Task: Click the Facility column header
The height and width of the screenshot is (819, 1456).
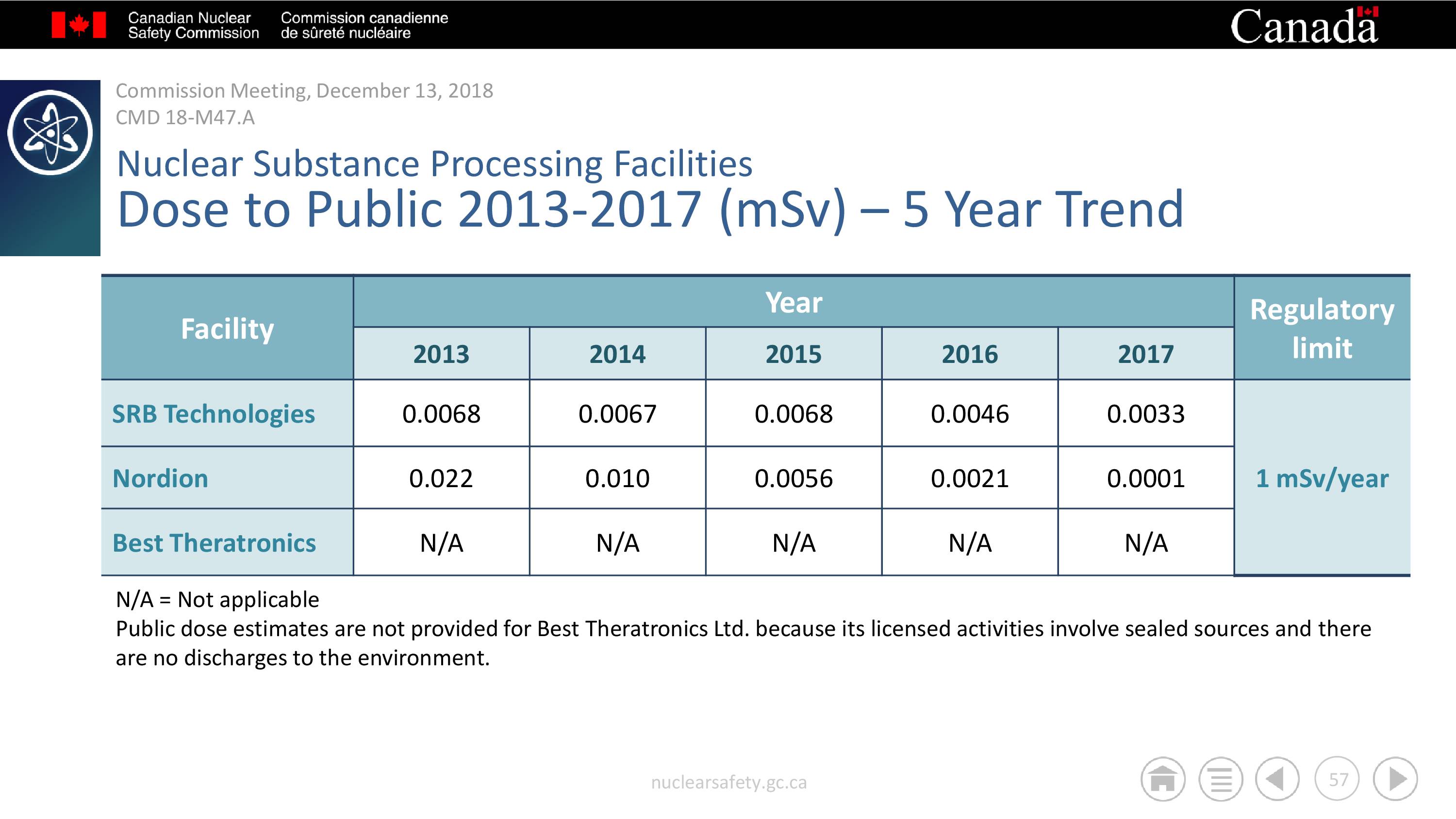Action: coord(227,328)
